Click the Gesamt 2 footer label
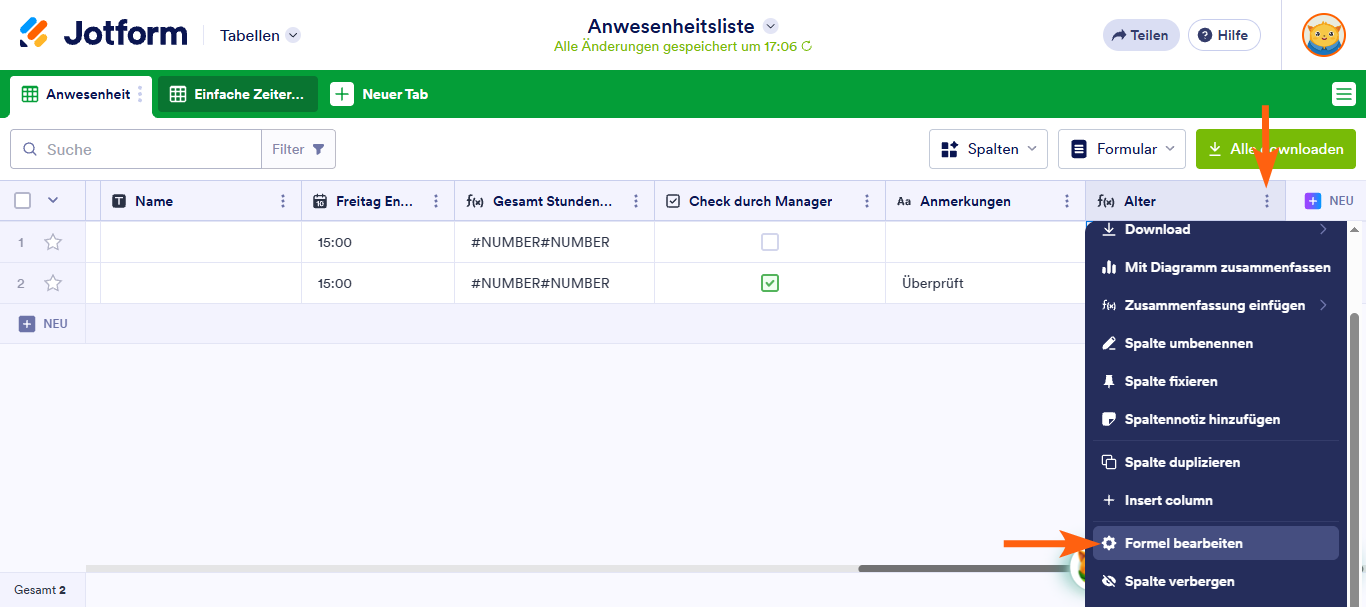1366x607 pixels. pos(40,590)
